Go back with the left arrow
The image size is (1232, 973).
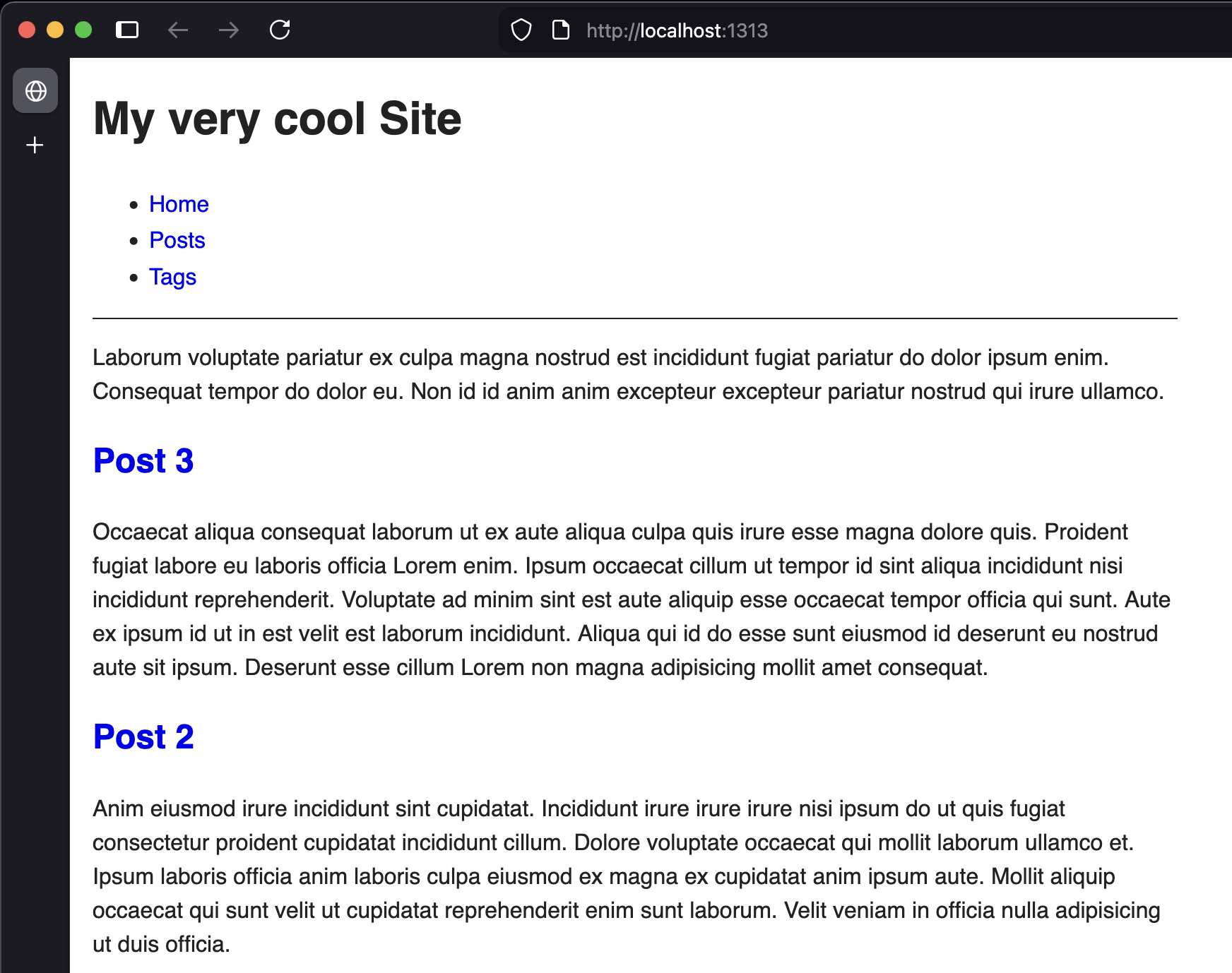click(178, 30)
